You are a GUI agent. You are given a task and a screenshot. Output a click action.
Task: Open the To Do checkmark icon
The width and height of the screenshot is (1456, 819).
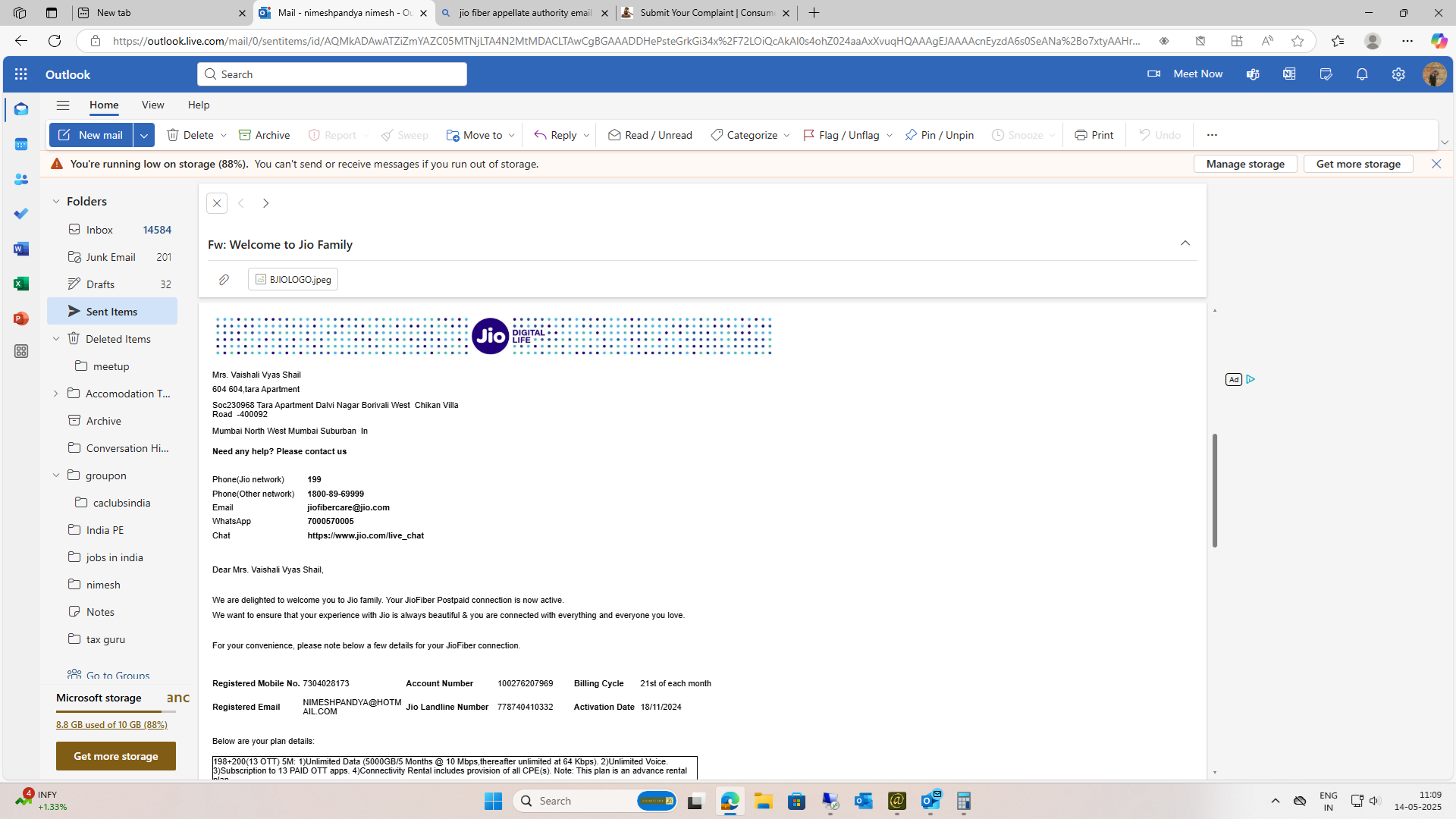(x=21, y=214)
